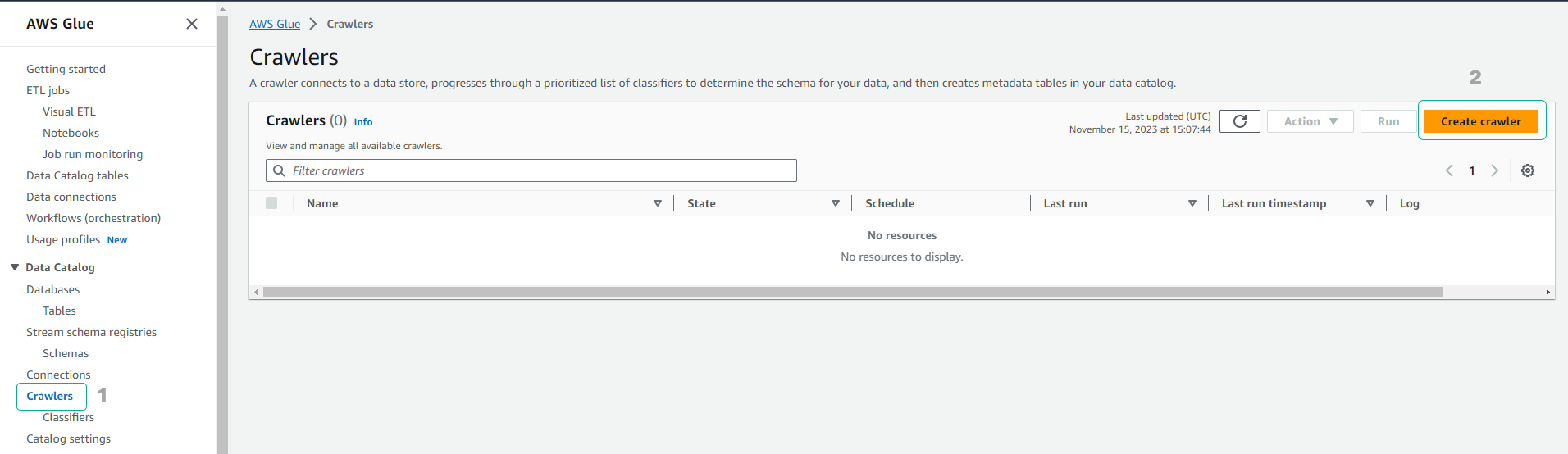The width and height of the screenshot is (1568, 454).
Task: Click the Last run timestamp column header
Action: [1274, 203]
